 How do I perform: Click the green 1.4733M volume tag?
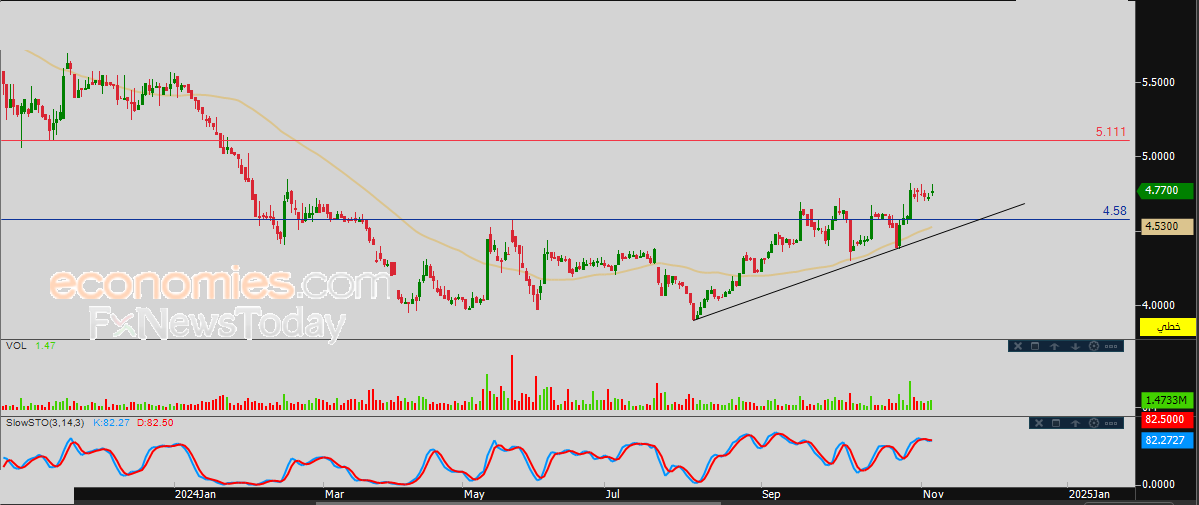pos(1167,400)
